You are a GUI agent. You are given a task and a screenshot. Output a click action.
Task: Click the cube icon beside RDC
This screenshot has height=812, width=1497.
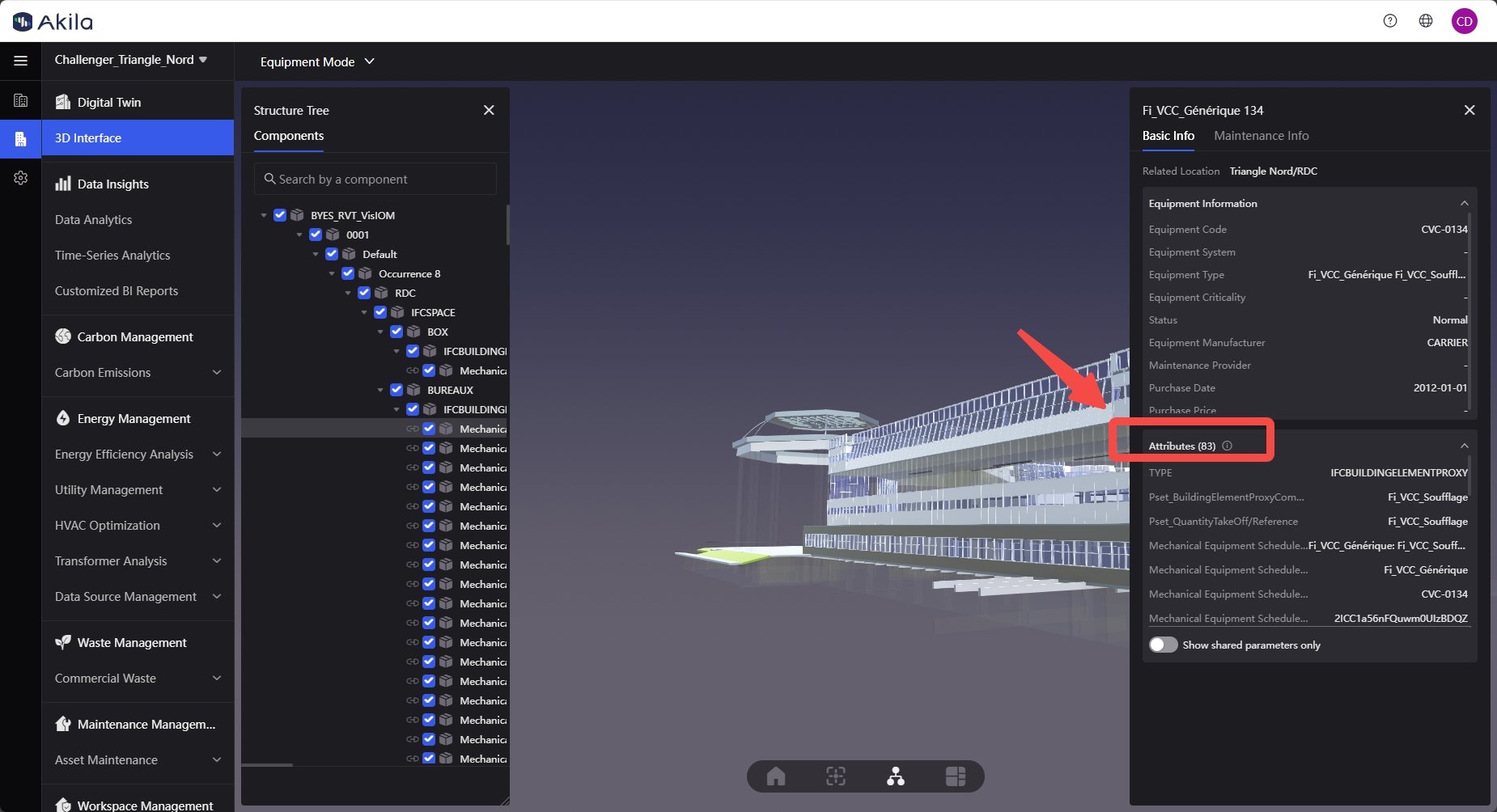coord(381,293)
